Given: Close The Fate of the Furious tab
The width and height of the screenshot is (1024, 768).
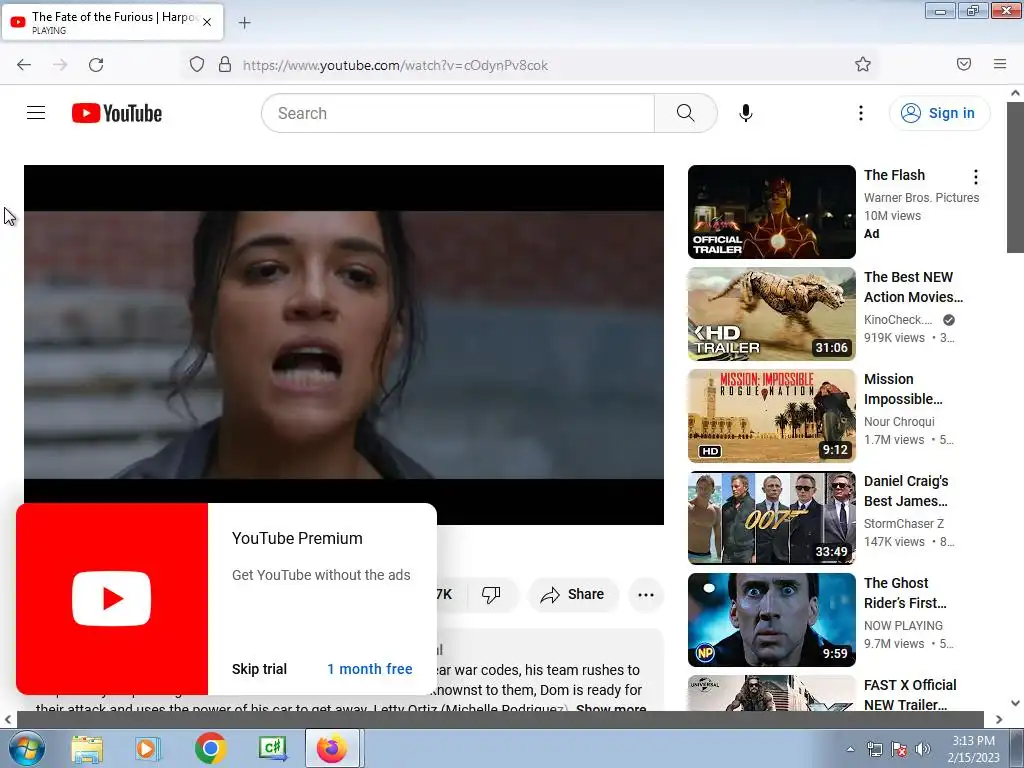Looking at the screenshot, I should tap(207, 22).
